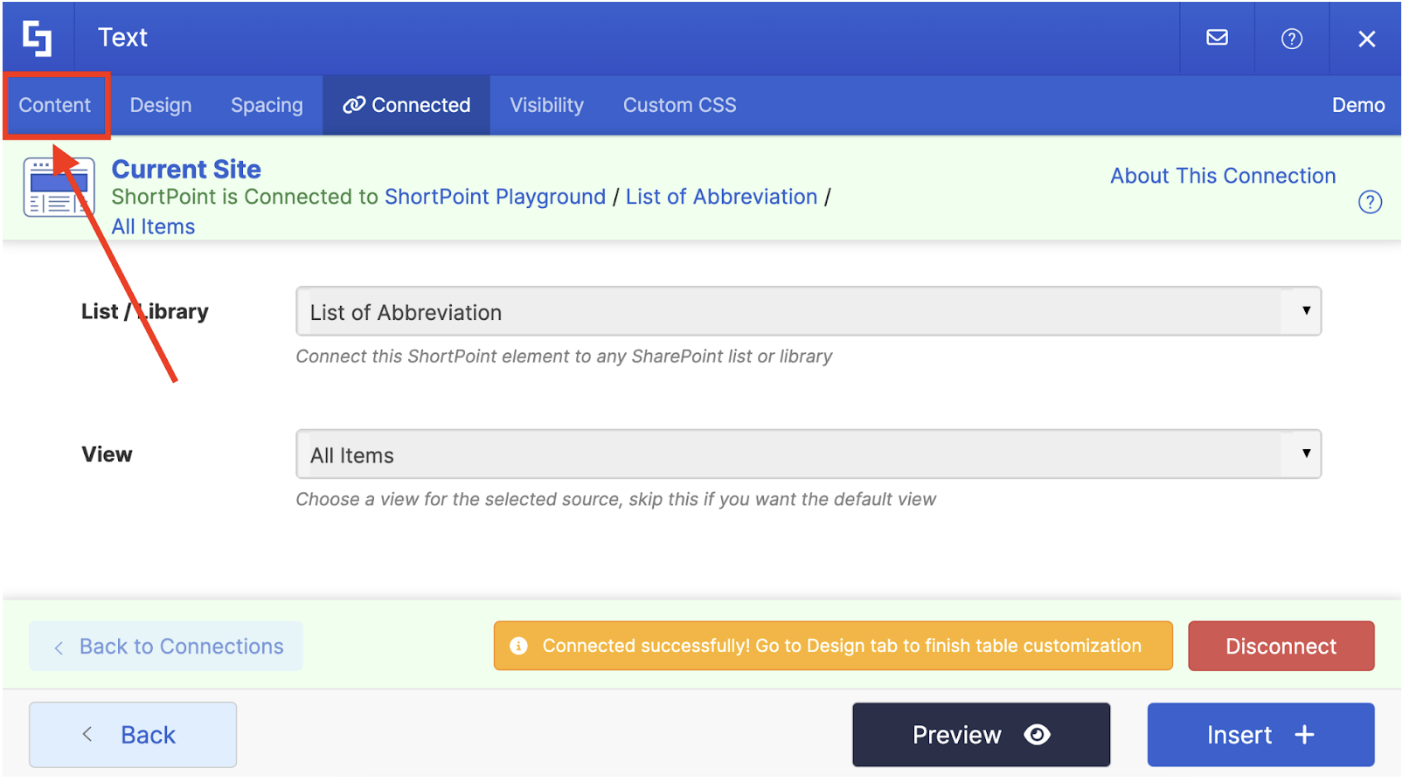Switch to the Content tab
The height and width of the screenshot is (780, 1402).
click(55, 105)
